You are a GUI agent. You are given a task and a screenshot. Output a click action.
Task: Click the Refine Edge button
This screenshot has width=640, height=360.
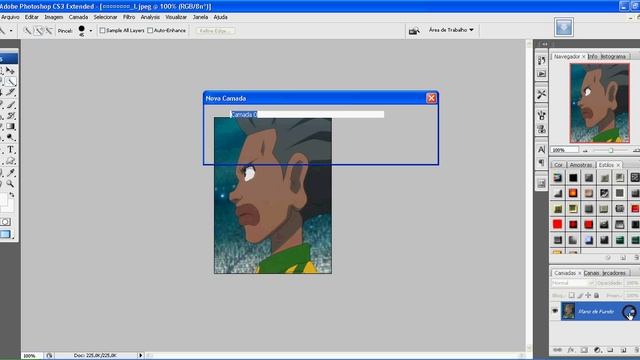pos(215,31)
